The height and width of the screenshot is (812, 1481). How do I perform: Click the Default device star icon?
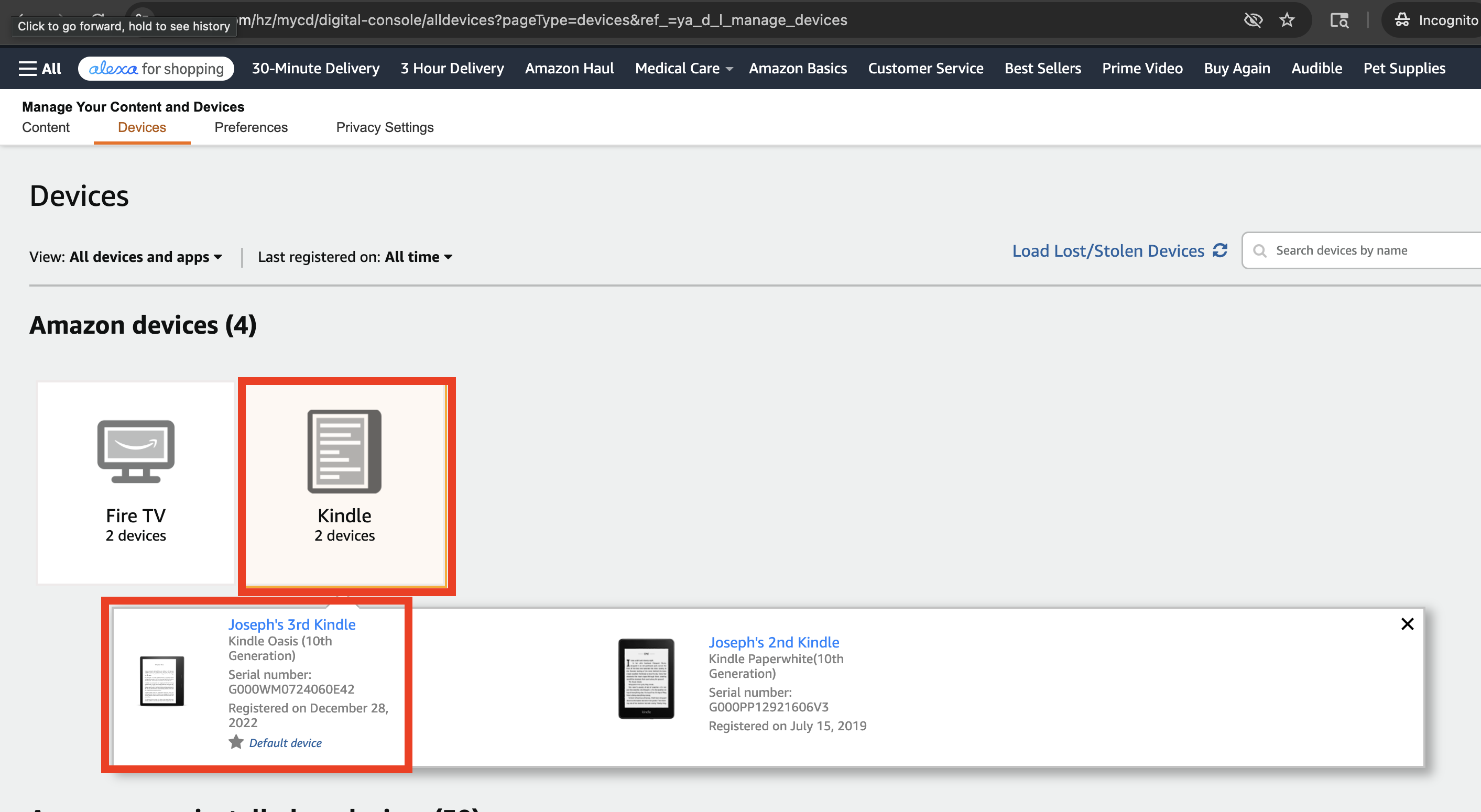coord(236,742)
